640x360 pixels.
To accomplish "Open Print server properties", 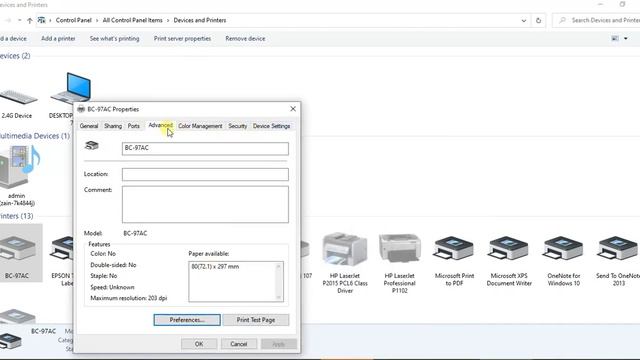I will (182, 38).
